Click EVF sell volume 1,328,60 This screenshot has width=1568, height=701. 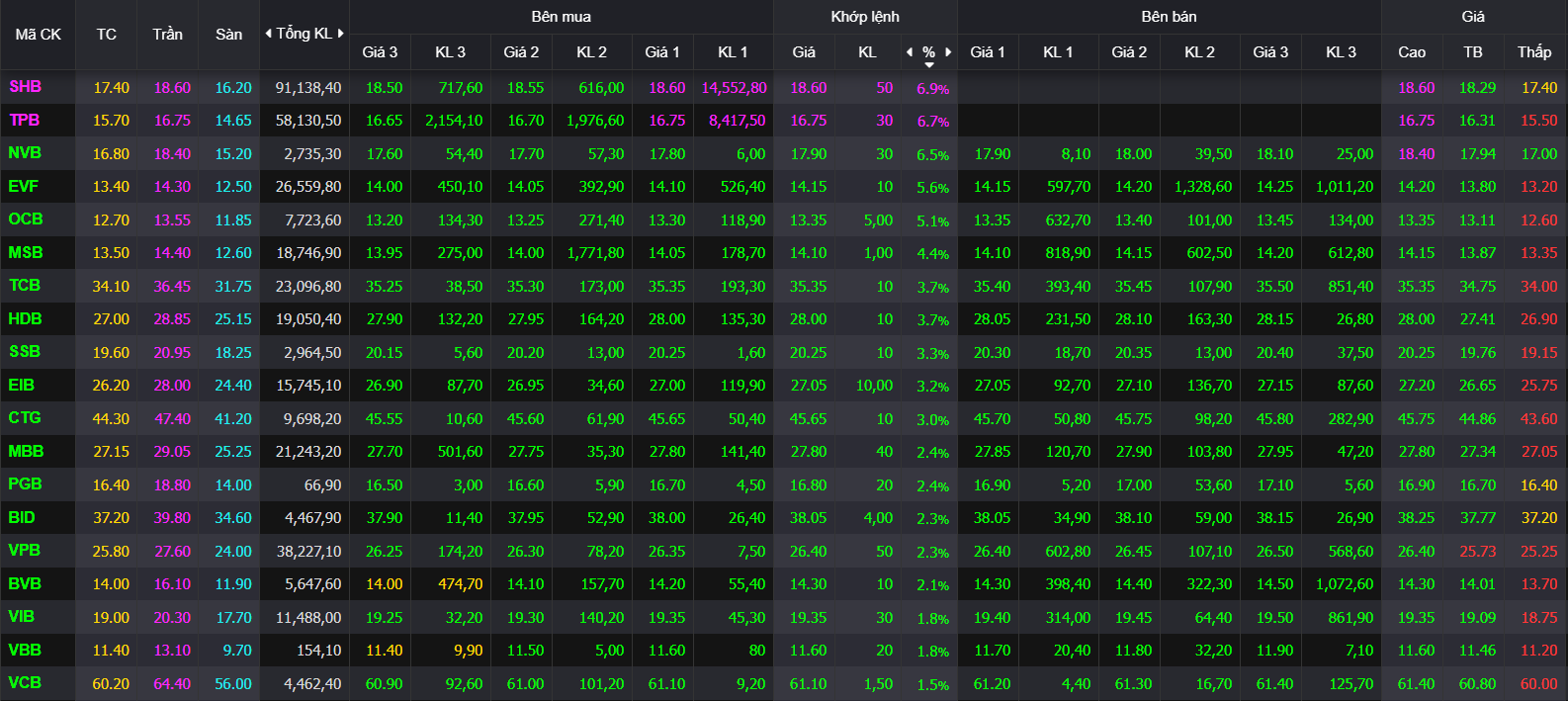click(1203, 187)
